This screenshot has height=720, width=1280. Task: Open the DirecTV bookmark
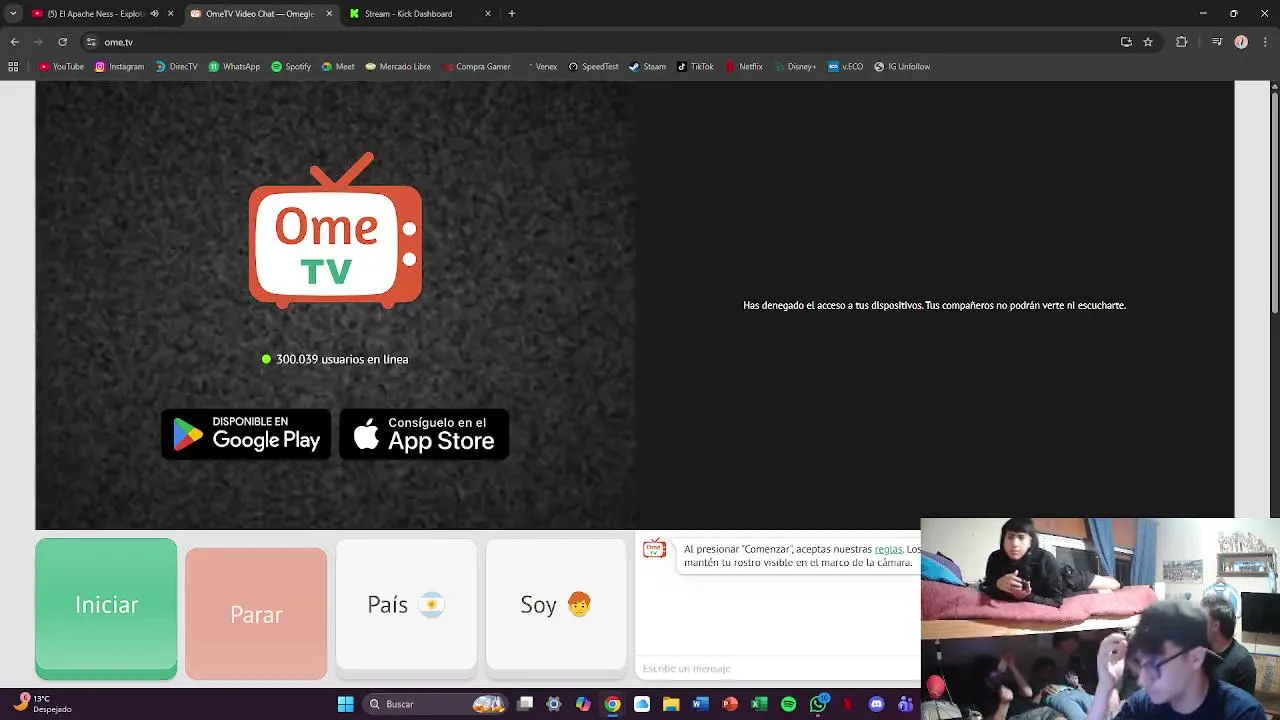176,67
